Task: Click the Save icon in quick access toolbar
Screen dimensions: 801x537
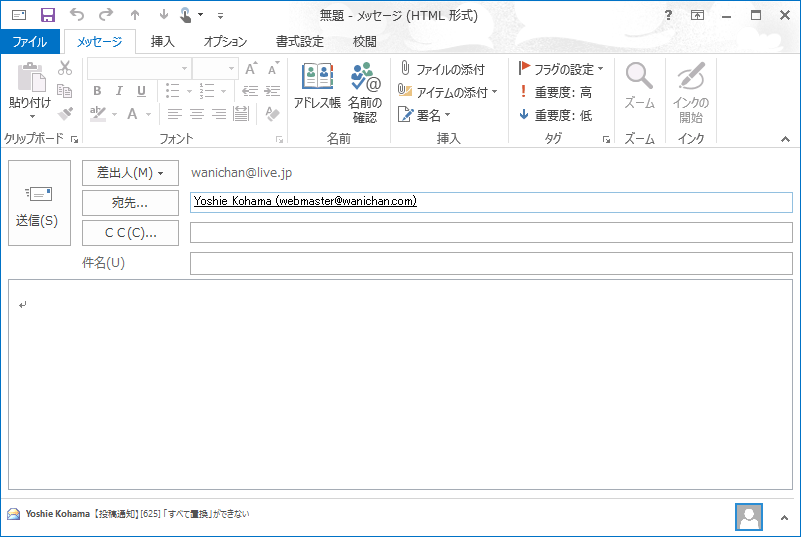Action: pos(48,15)
